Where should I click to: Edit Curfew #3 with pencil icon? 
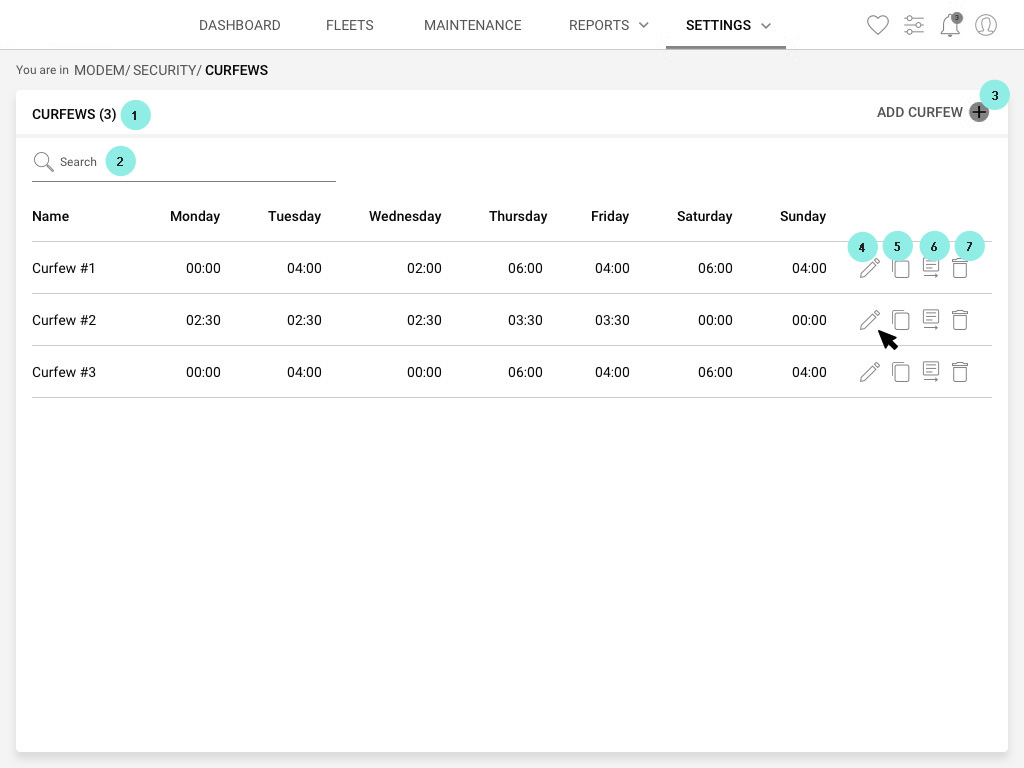[x=869, y=372]
